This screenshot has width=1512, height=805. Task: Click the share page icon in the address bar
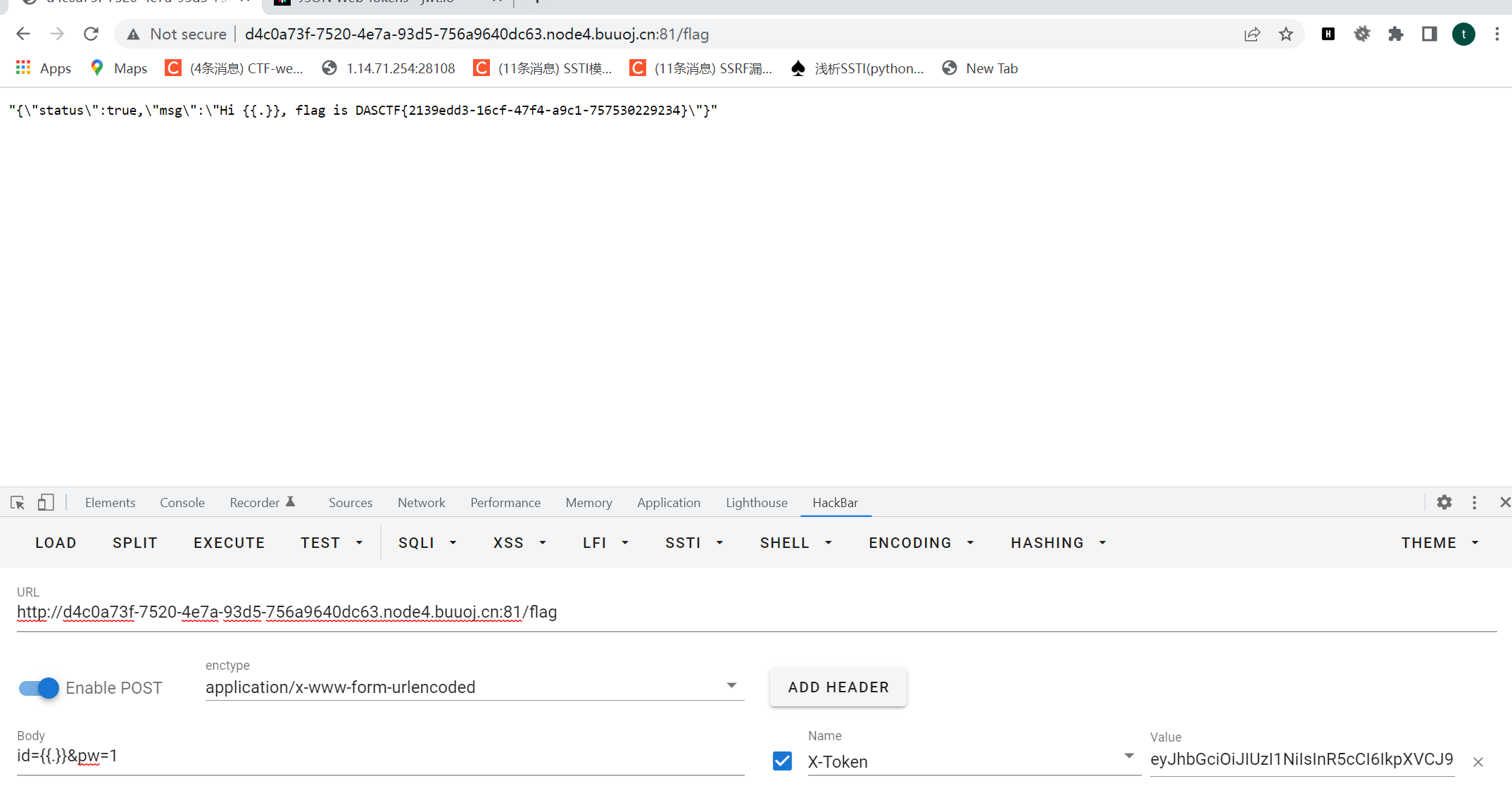coord(1252,34)
